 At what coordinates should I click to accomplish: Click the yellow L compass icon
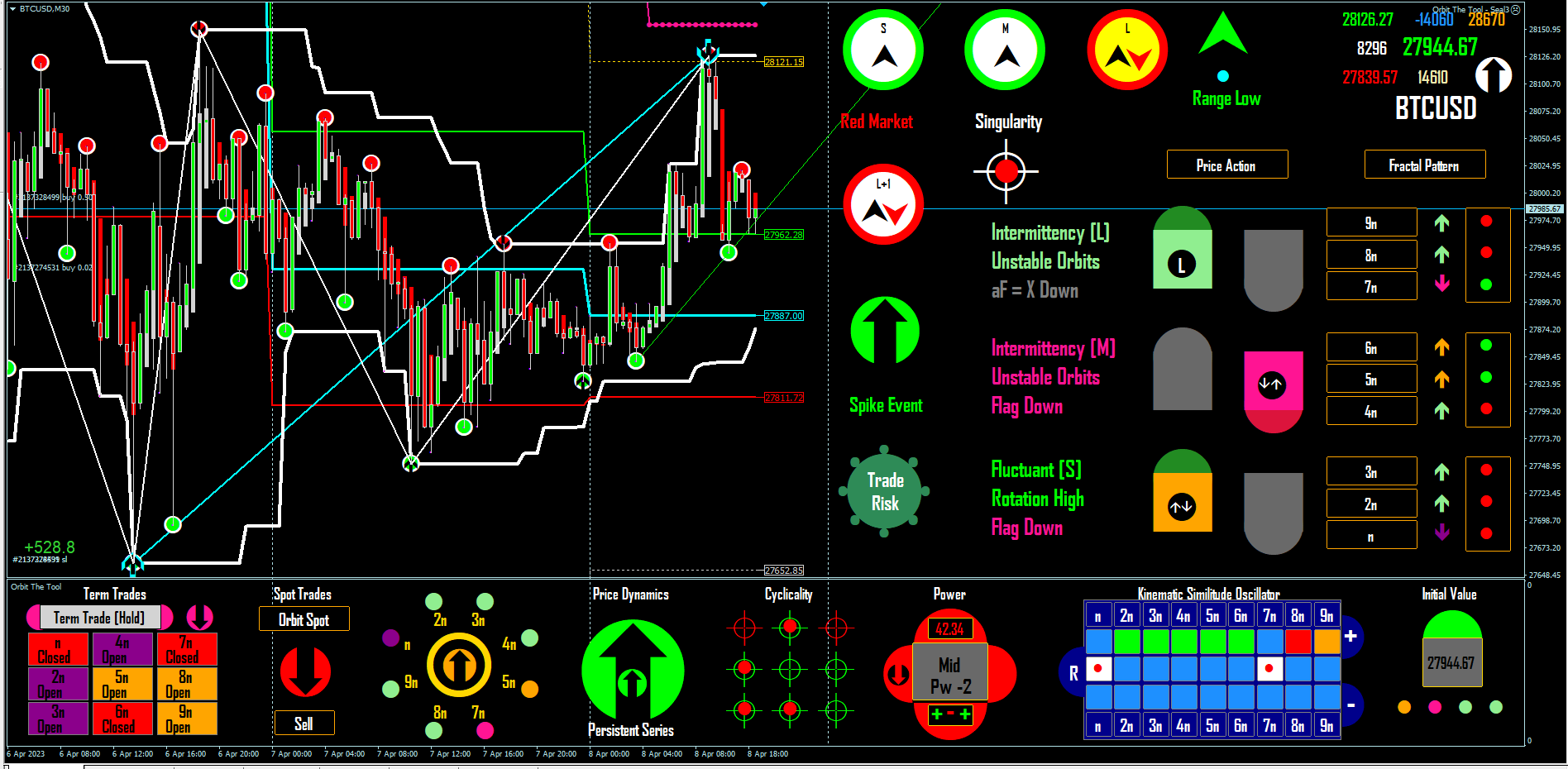1127,50
